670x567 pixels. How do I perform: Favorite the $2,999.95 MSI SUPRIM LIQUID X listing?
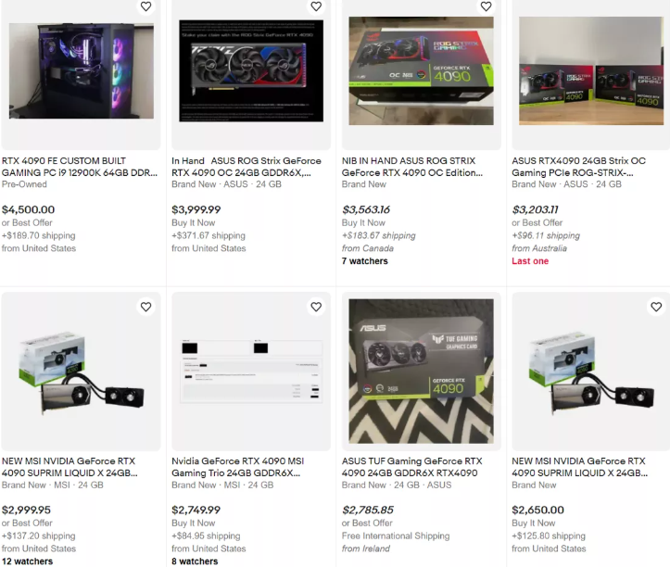click(x=146, y=307)
